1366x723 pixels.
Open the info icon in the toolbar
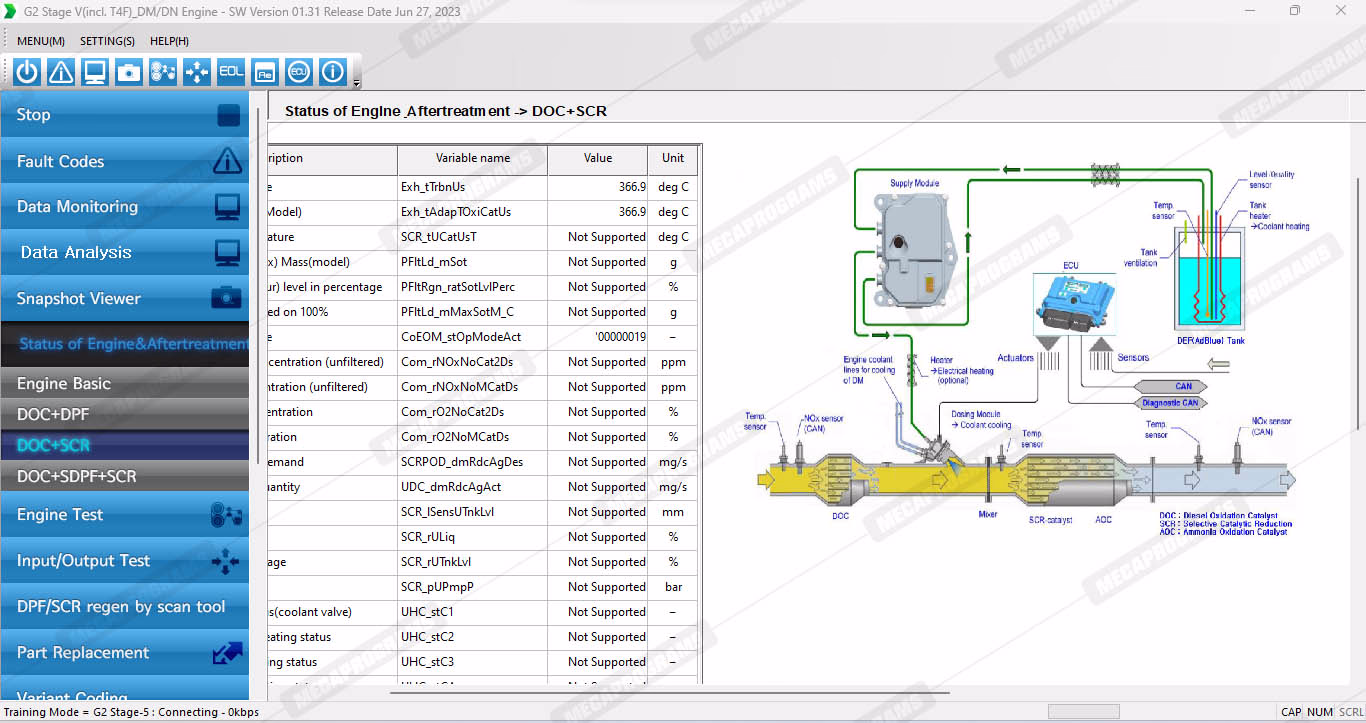point(333,72)
